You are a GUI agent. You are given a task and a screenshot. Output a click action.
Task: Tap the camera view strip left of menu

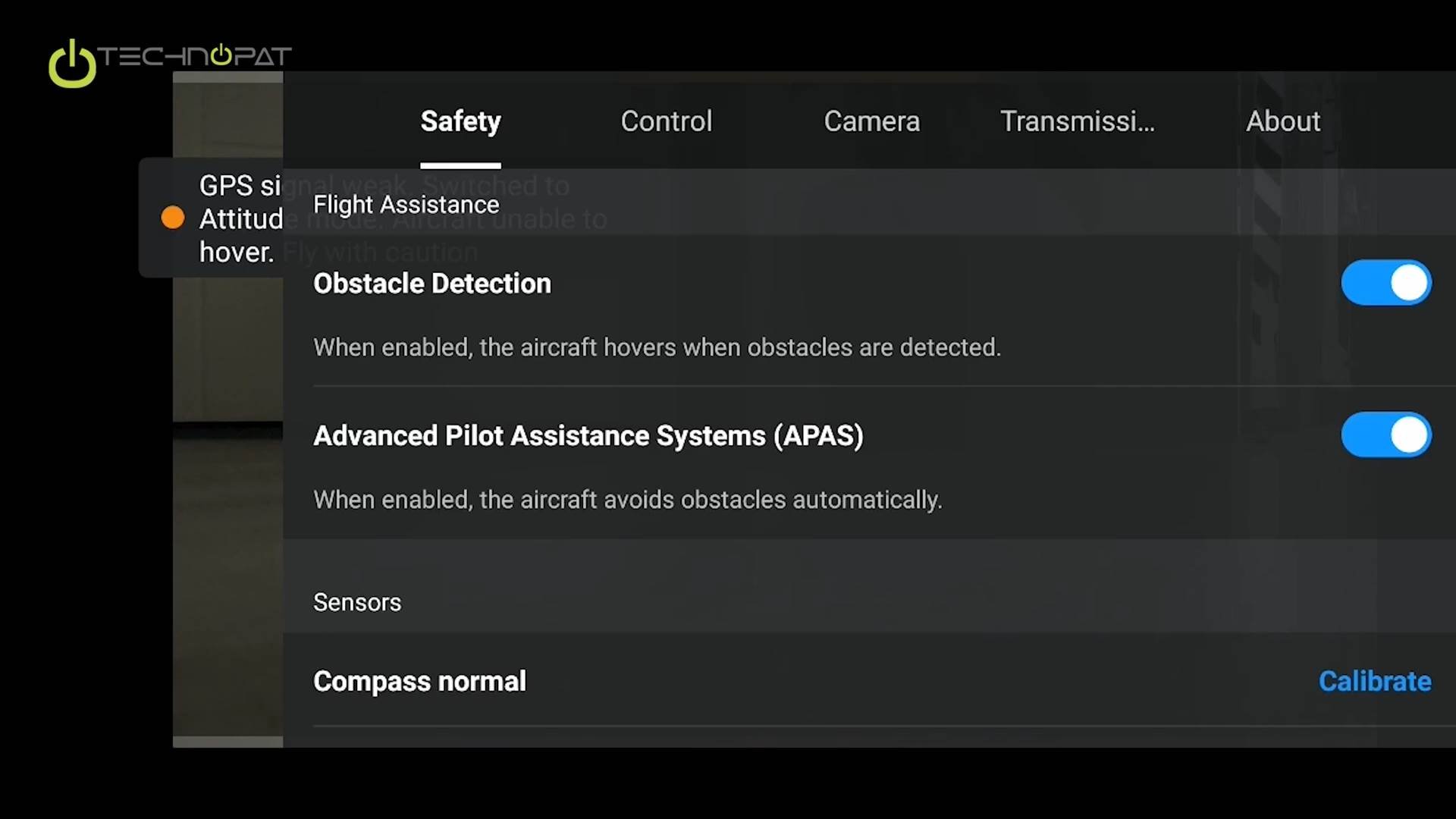[227, 531]
